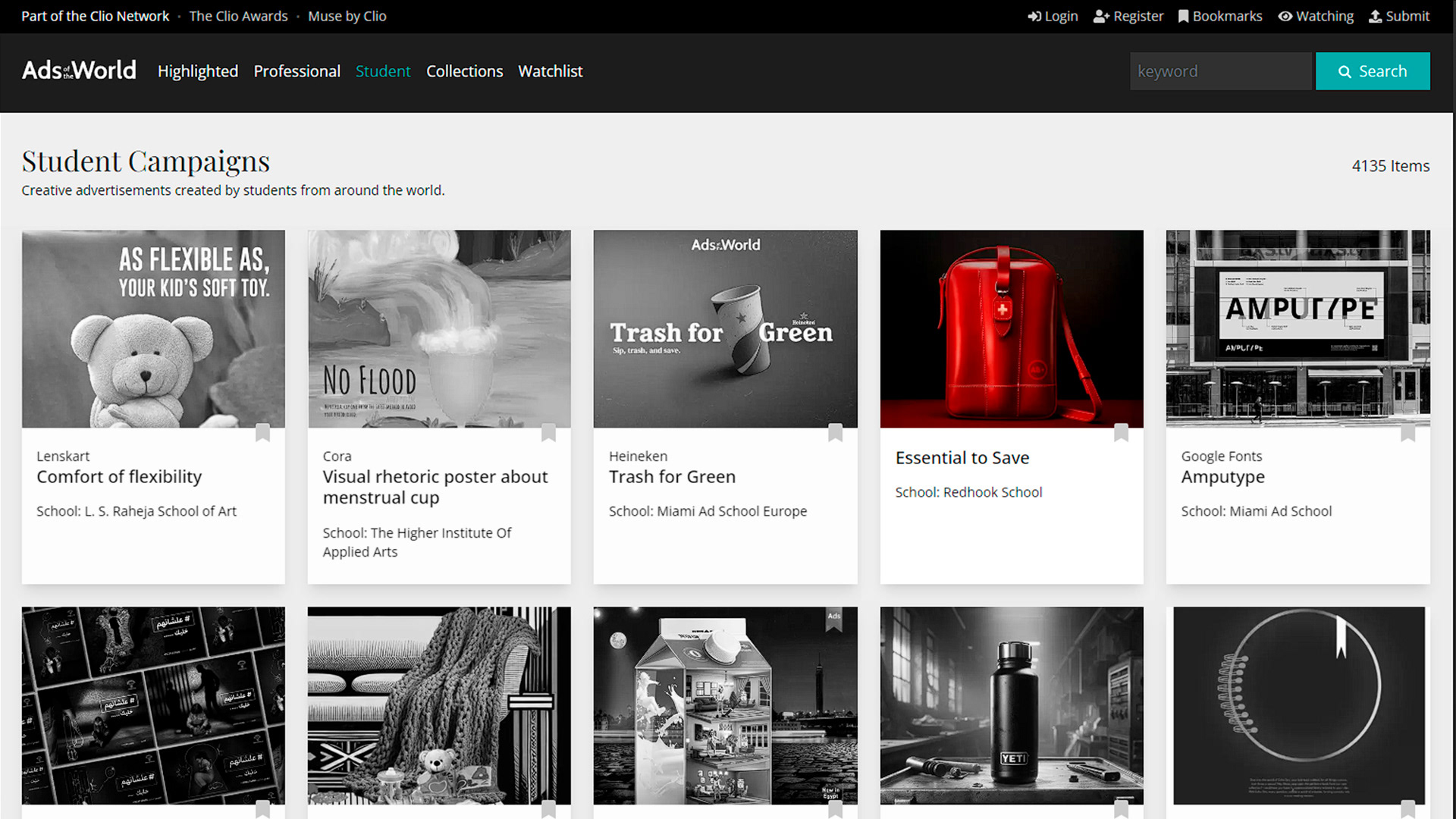Switch to the Highlighted section
The image size is (1456, 819).
pos(198,71)
